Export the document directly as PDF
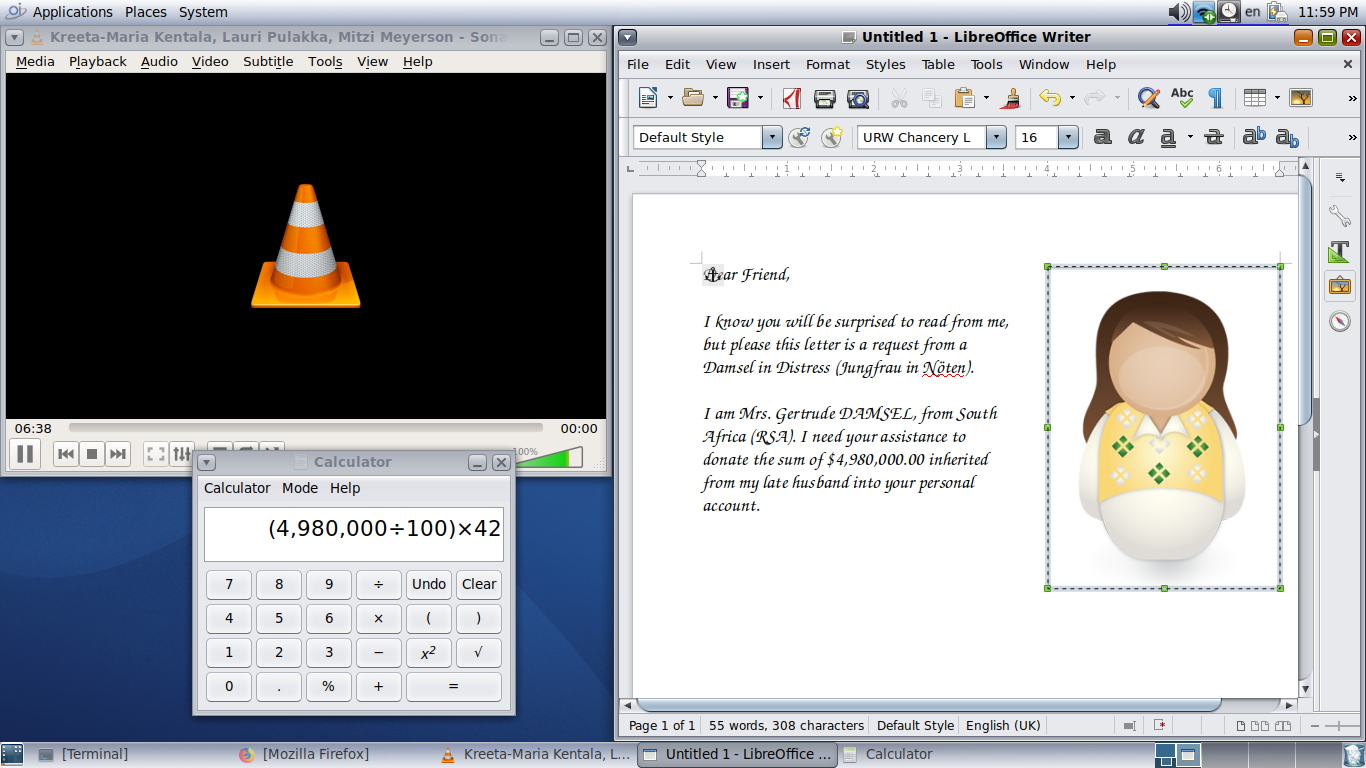Screen dimensions: 1366x768 pos(792,98)
